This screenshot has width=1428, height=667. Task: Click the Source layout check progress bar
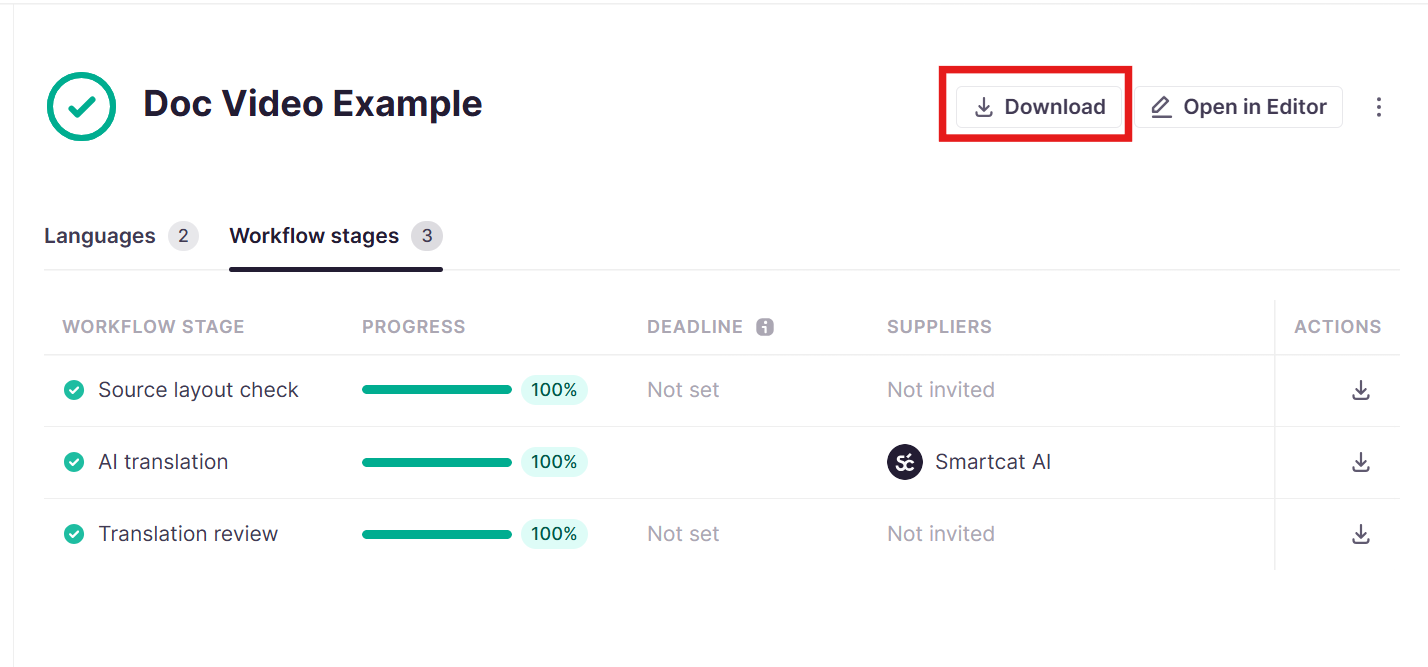437,390
